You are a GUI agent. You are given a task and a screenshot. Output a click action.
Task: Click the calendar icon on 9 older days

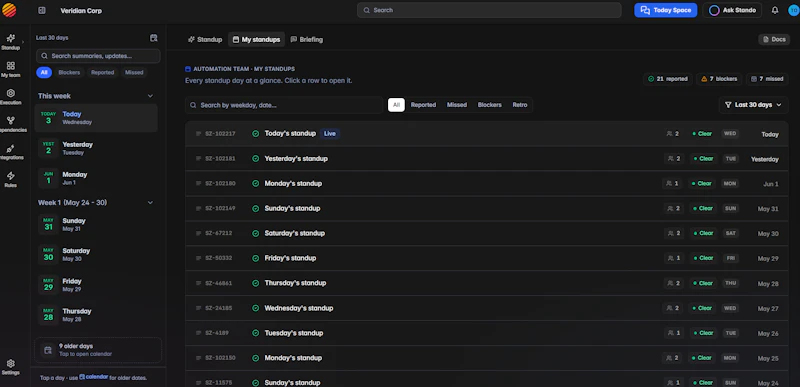click(48, 350)
